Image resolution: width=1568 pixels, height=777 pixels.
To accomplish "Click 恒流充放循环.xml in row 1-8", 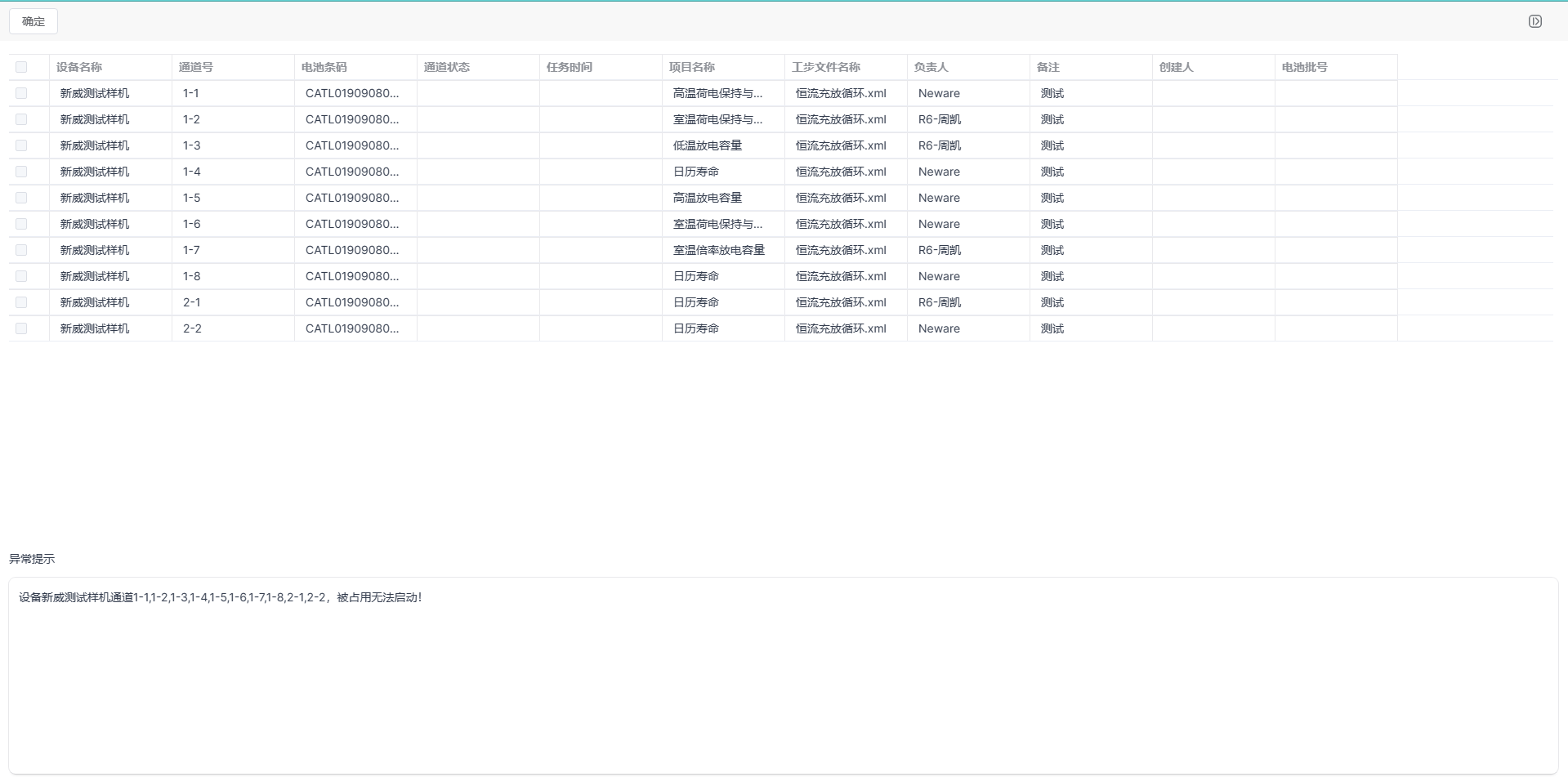I will pyautogui.click(x=841, y=276).
